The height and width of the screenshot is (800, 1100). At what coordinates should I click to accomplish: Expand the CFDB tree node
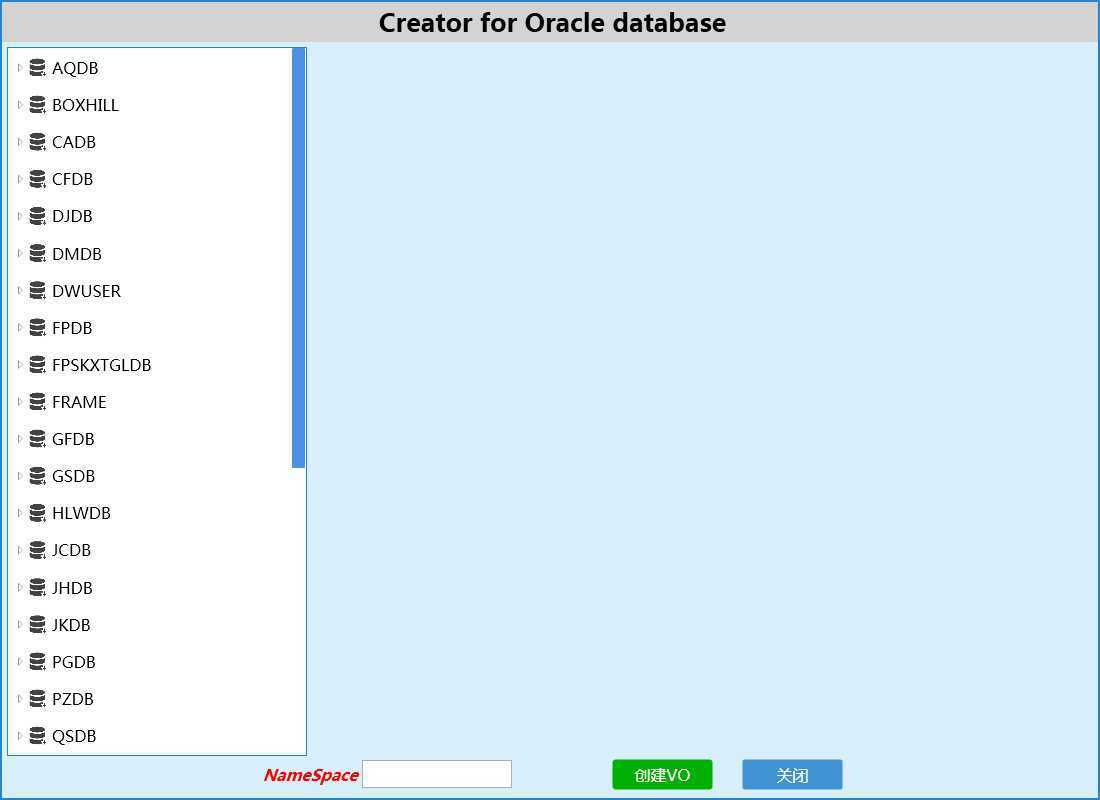click(20, 180)
